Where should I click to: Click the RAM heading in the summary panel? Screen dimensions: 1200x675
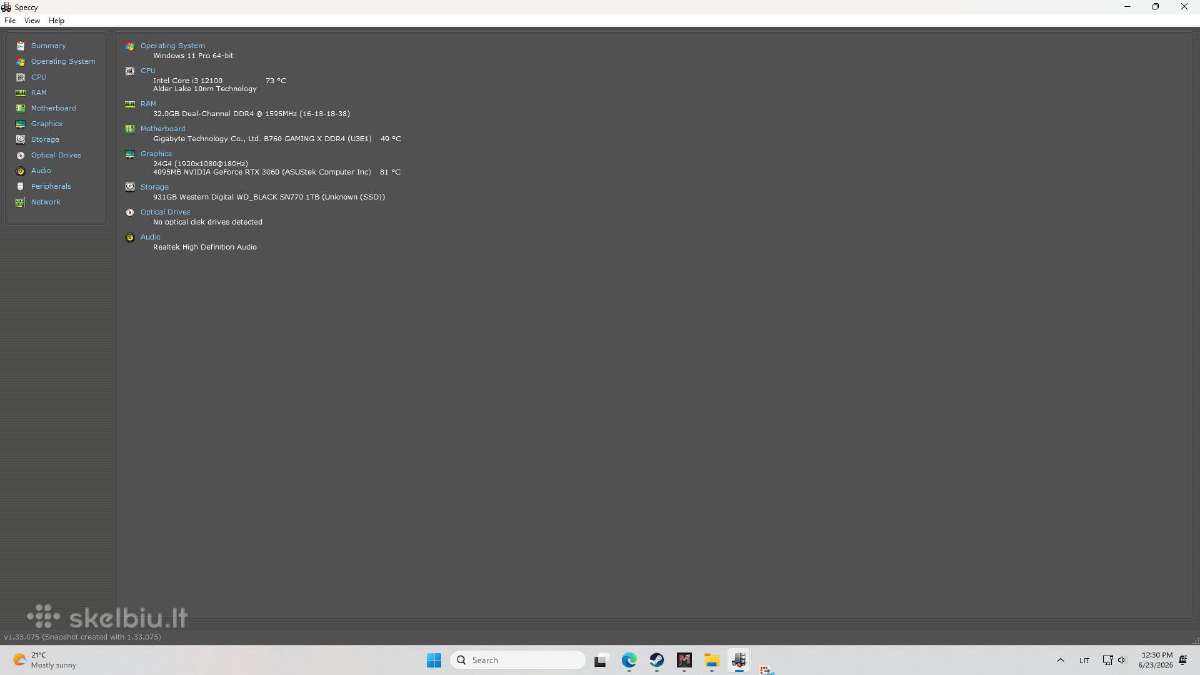148,104
